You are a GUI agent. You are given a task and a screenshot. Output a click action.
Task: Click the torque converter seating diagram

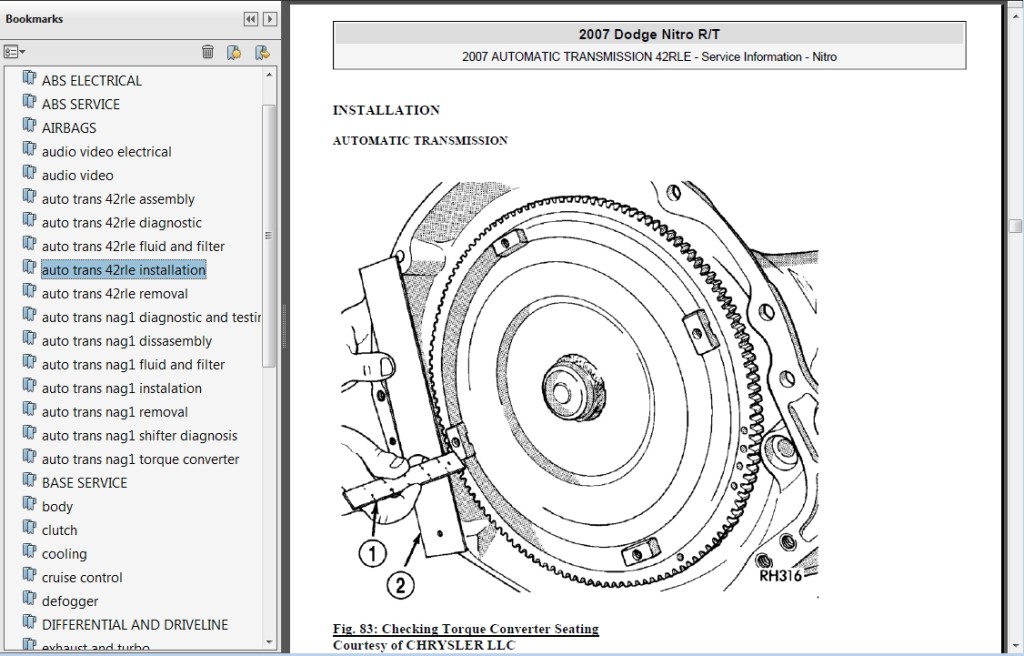tap(580, 389)
